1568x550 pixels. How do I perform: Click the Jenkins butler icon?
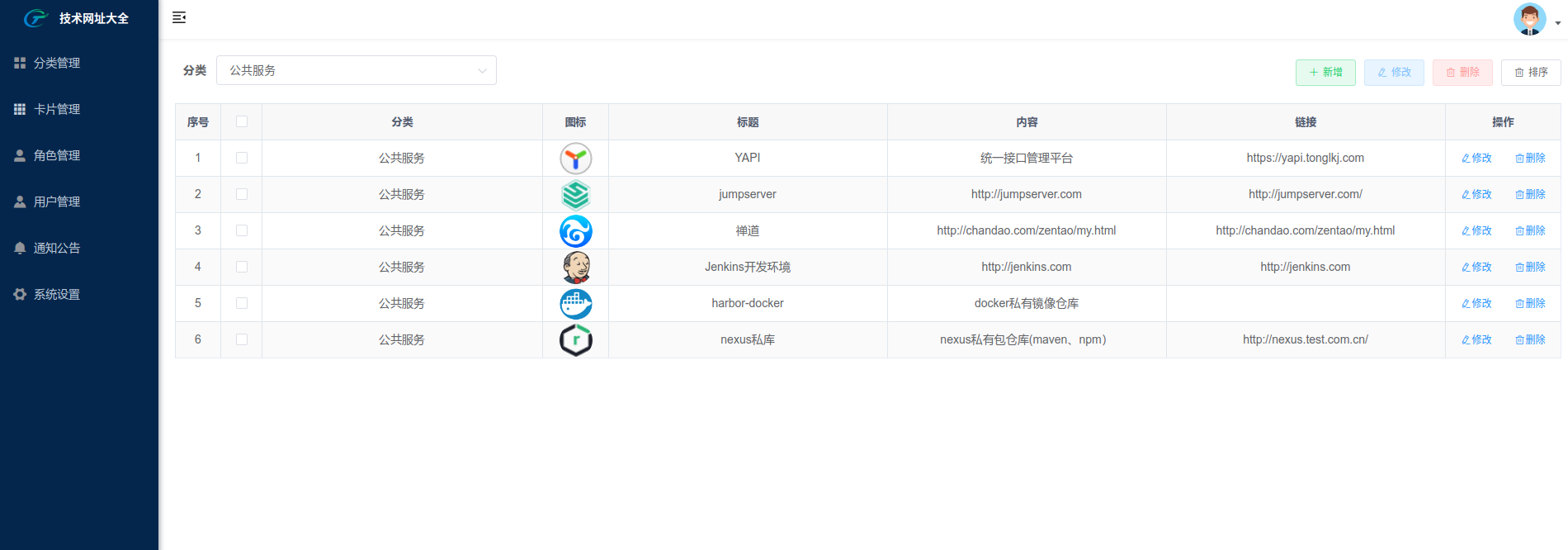(575, 268)
